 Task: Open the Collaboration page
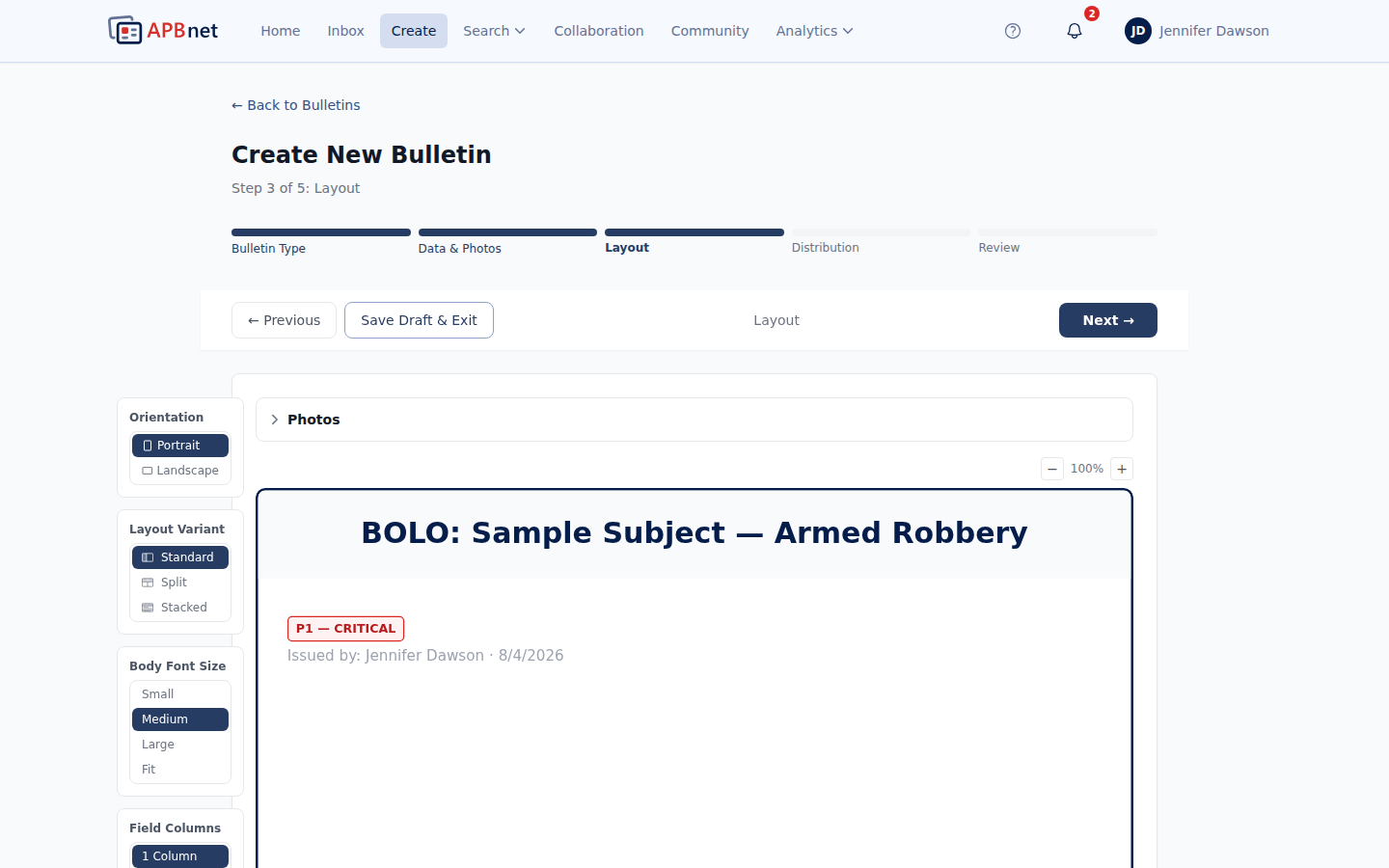(x=599, y=31)
